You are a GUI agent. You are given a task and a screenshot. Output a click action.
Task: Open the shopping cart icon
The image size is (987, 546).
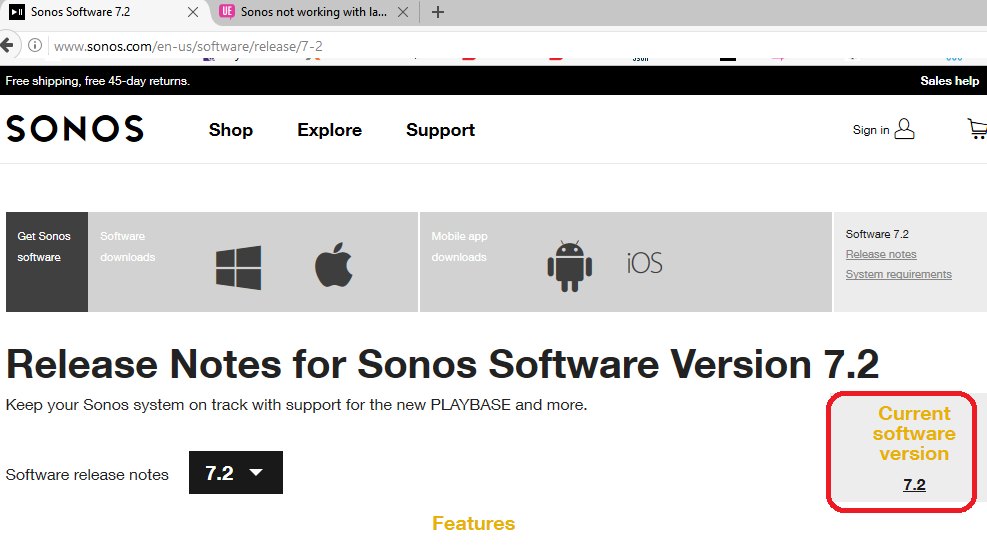[976, 129]
